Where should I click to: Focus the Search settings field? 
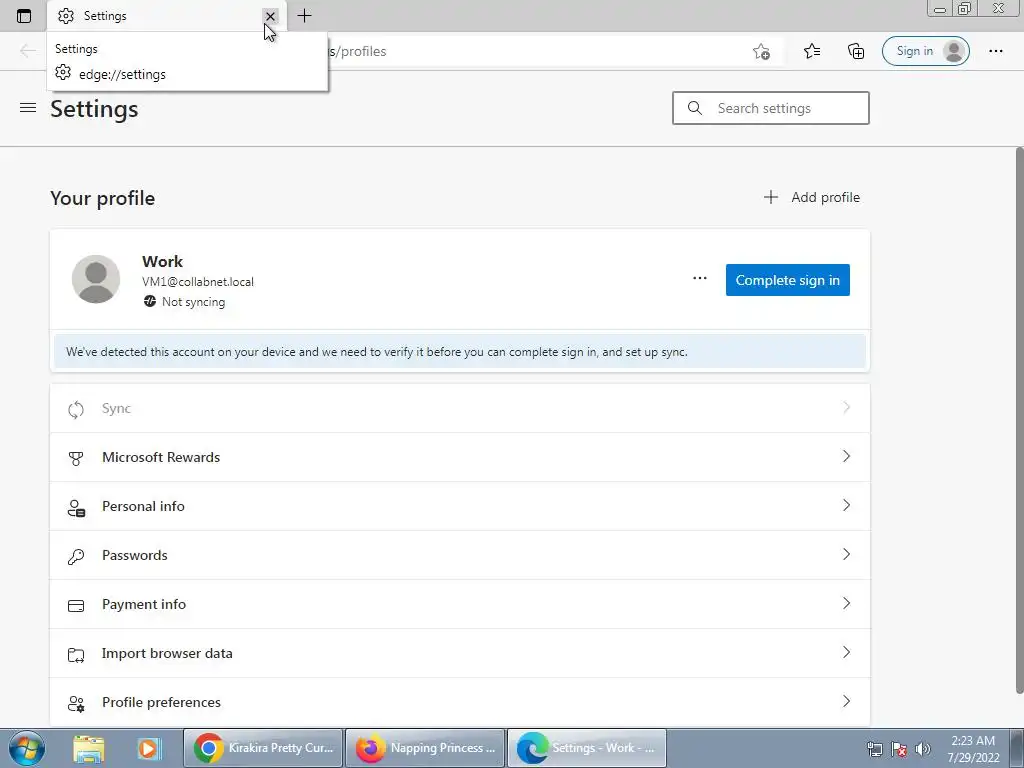click(x=771, y=108)
